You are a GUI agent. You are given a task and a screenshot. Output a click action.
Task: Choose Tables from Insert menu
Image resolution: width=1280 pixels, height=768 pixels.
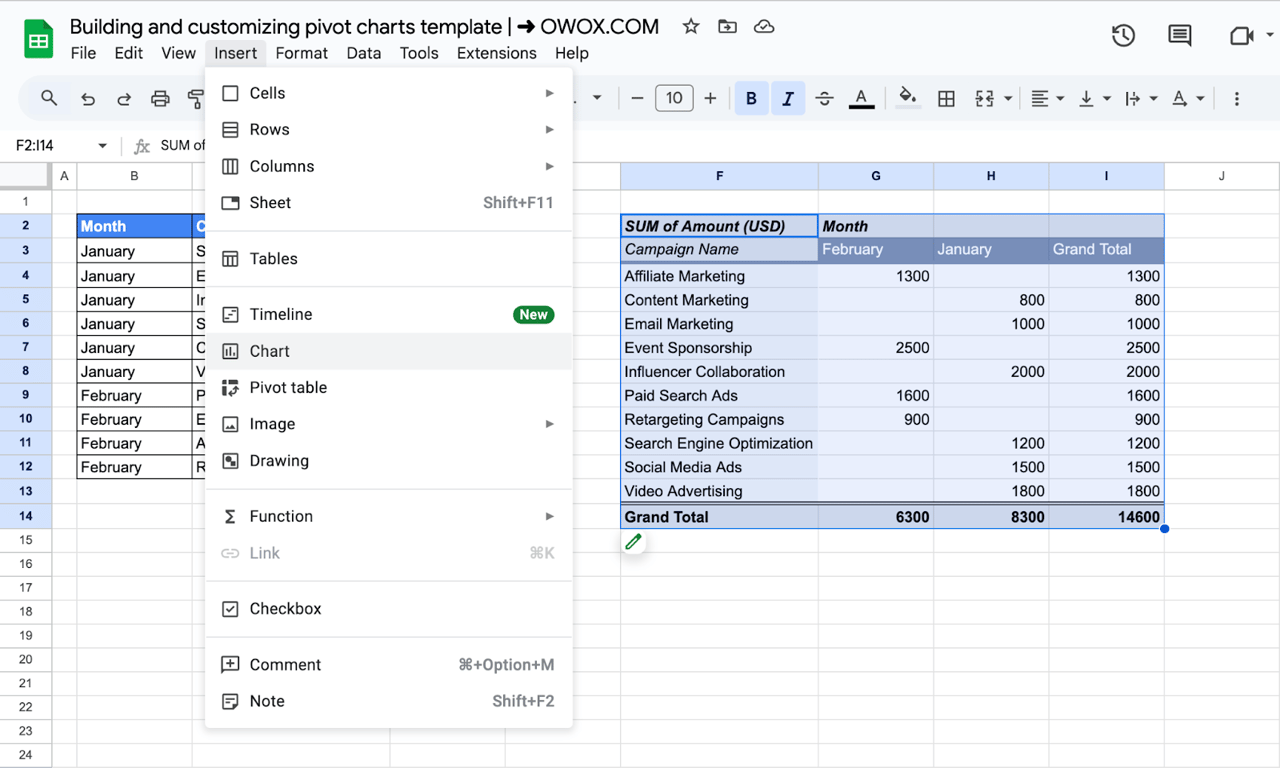[x=389, y=259]
